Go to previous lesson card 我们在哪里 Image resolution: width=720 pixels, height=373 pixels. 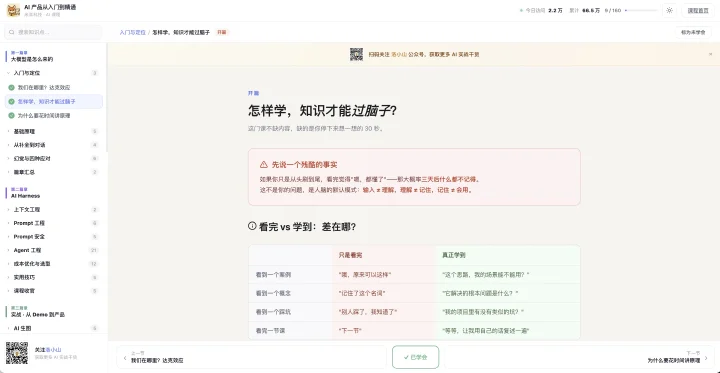pos(251,357)
